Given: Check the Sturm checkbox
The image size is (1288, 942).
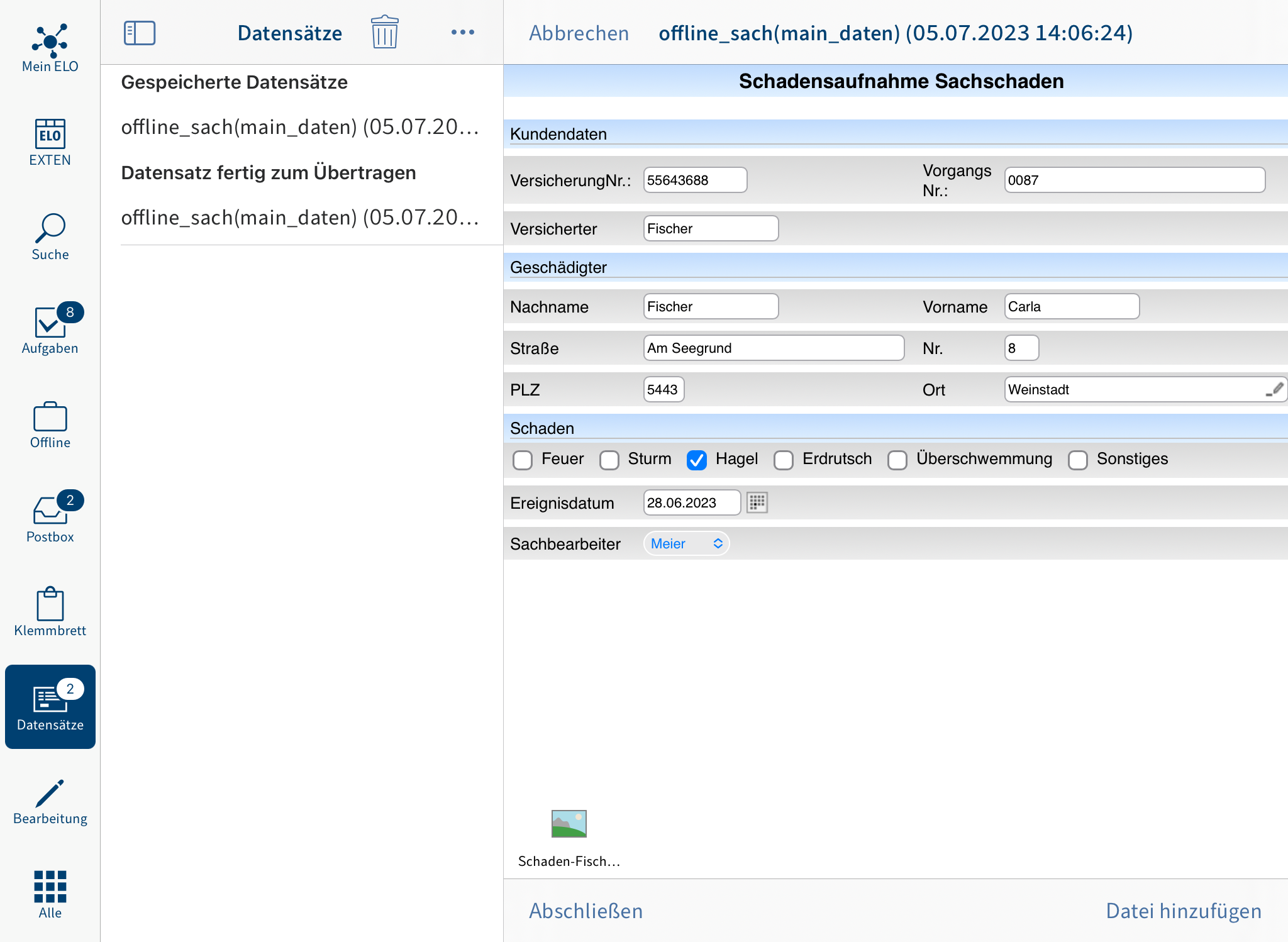Looking at the screenshot, I should (609, 460).
